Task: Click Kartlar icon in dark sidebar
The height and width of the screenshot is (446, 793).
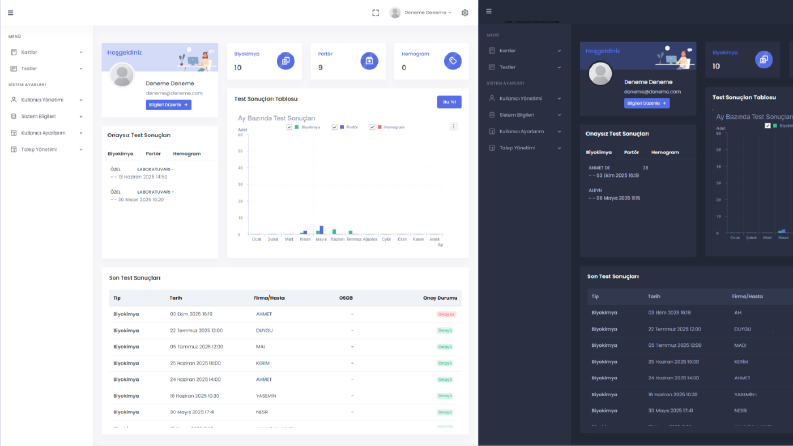Action: (492, 51)
